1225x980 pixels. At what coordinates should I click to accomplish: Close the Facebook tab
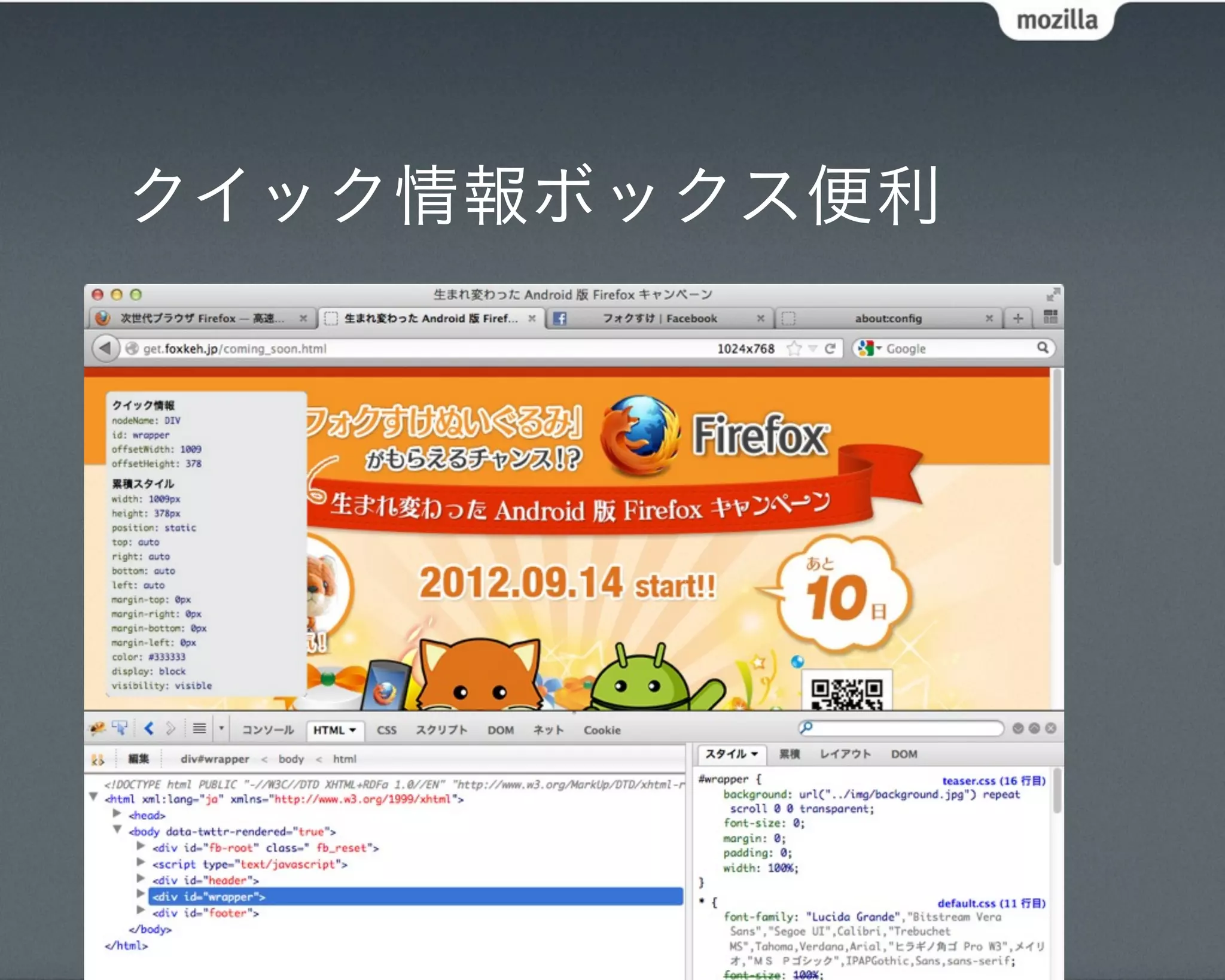pyautogui.click(x=761, y=318)
